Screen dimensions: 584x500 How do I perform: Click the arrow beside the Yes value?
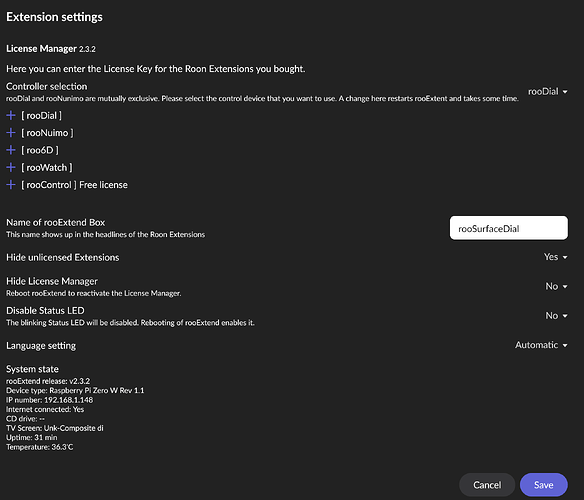565,257
